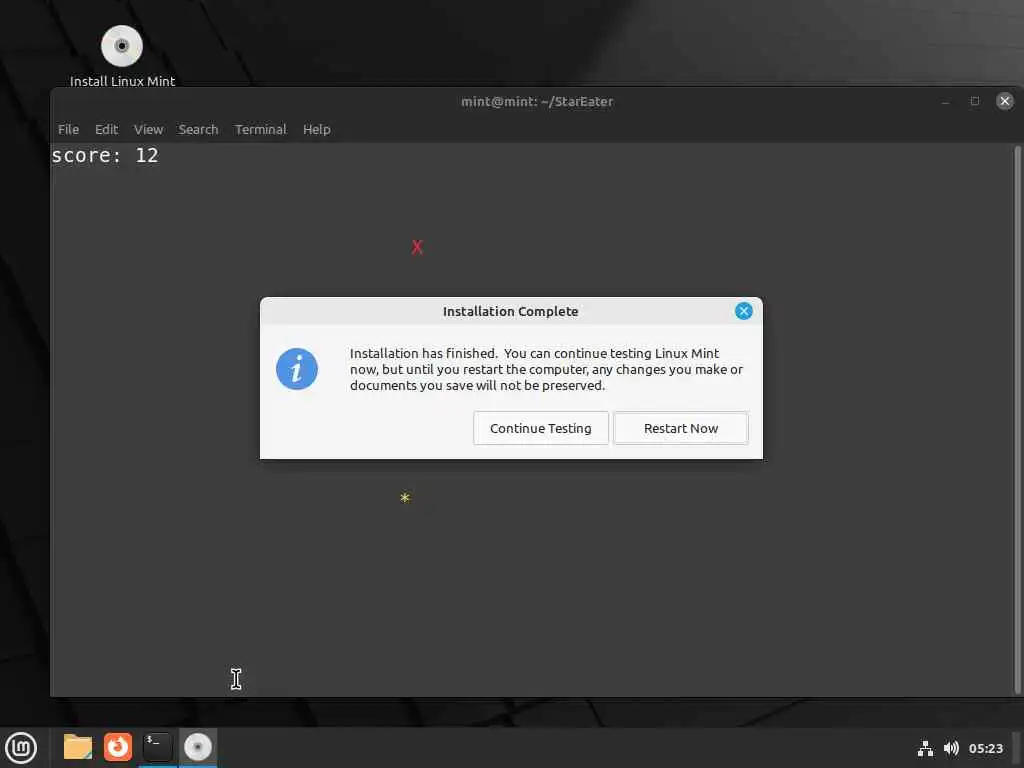This screenshot has width=1024, height=768.
Task: Click the Installation Complete title bar
Action: (511, 312)
